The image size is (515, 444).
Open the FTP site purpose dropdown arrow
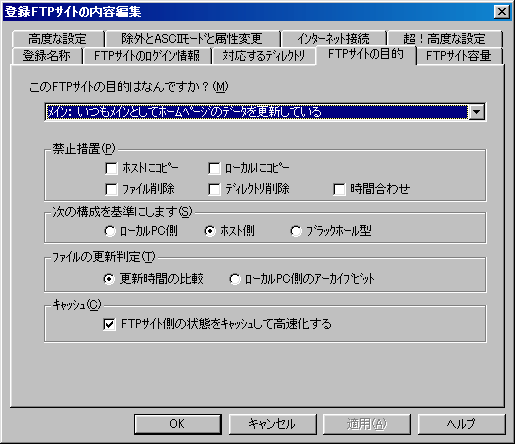476,112
